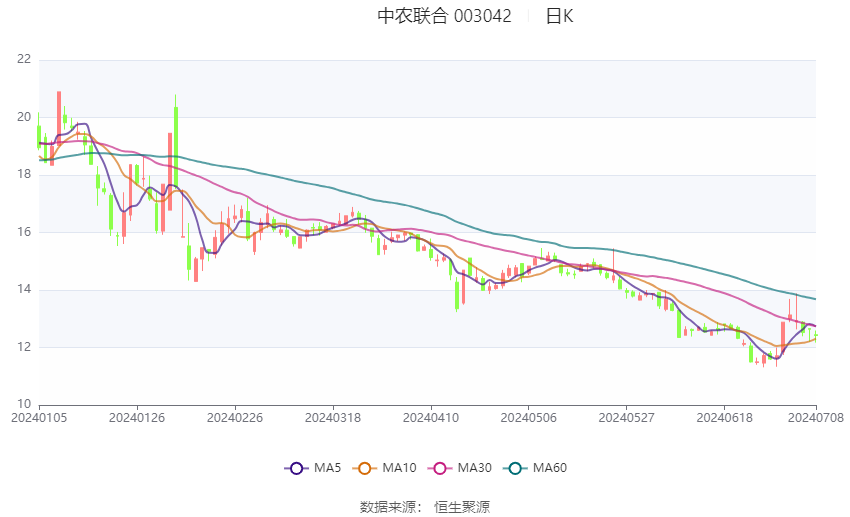The width and height of the screenshot is (850, 517).
Task: Click the y-axis value 10
Action: (24, 404)
